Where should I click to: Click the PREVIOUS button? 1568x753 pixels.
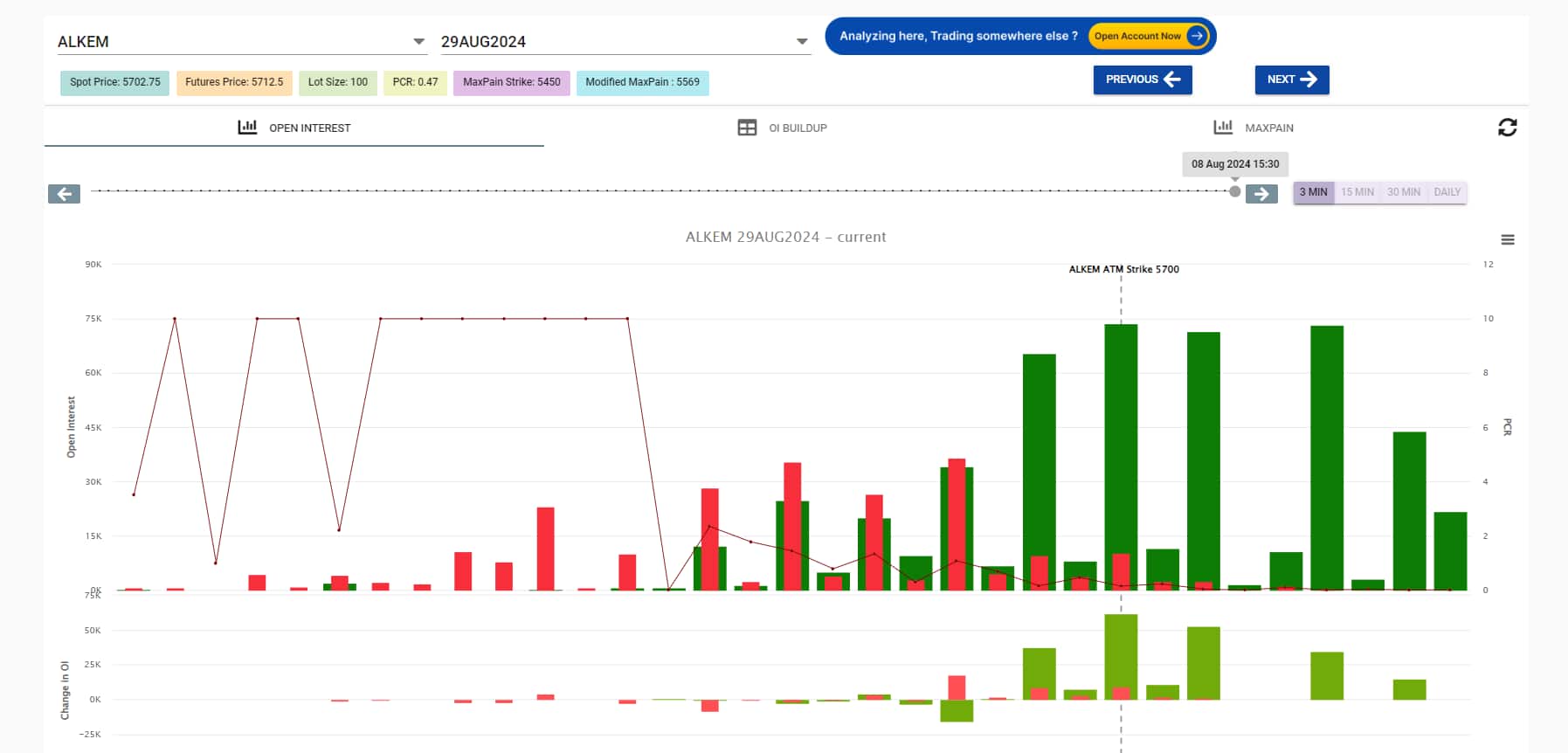[1142, 79]
